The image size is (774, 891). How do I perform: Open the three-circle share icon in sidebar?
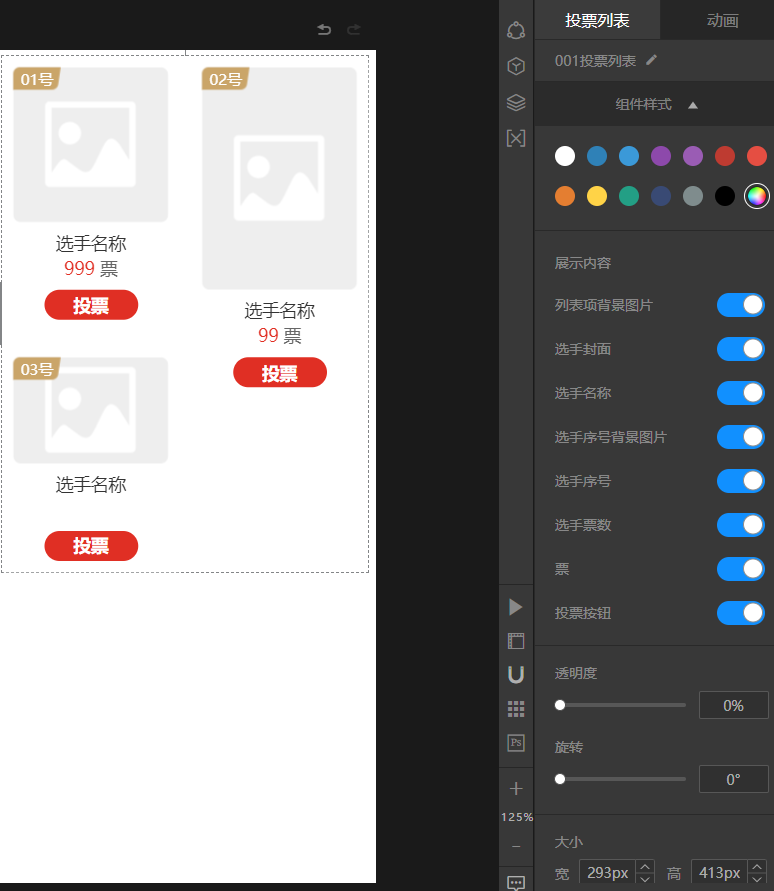click(x=516, y=30)
